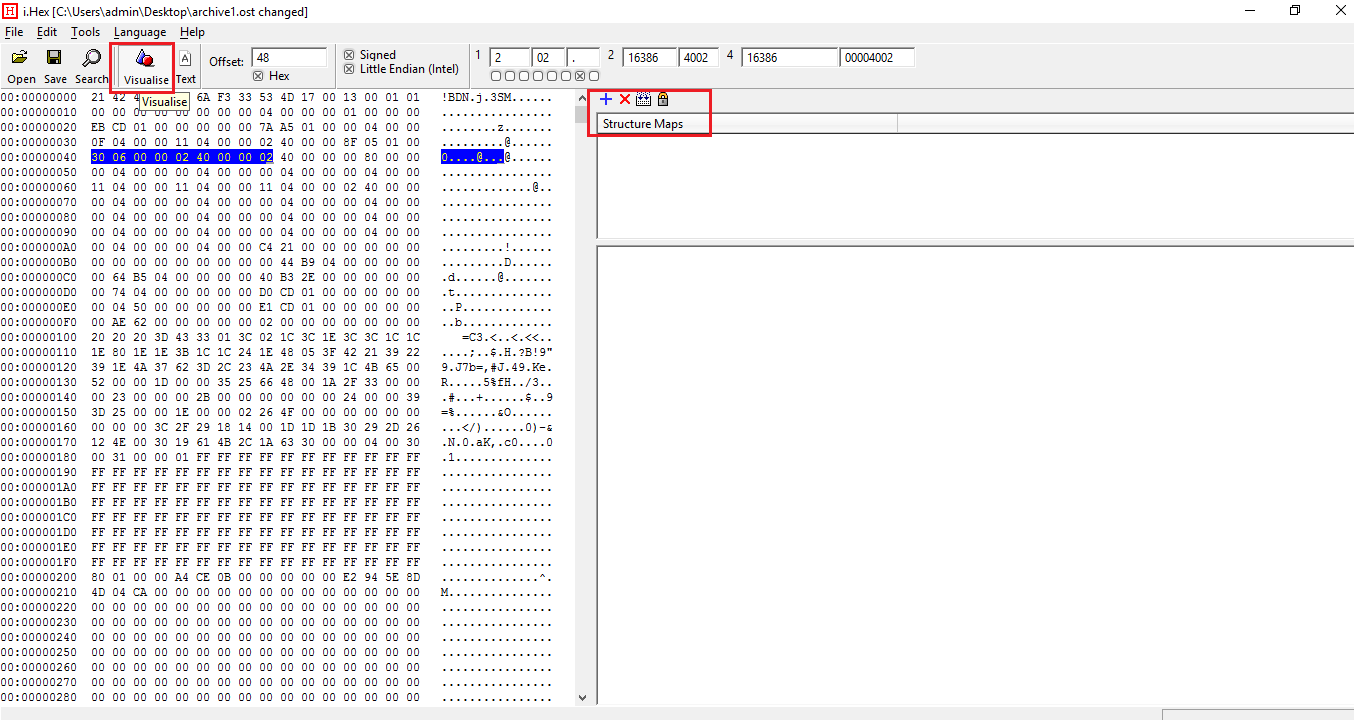Click the hex view scrollbar thumb
Viewport: 1354px width, 720px height.
coord(583,114)
